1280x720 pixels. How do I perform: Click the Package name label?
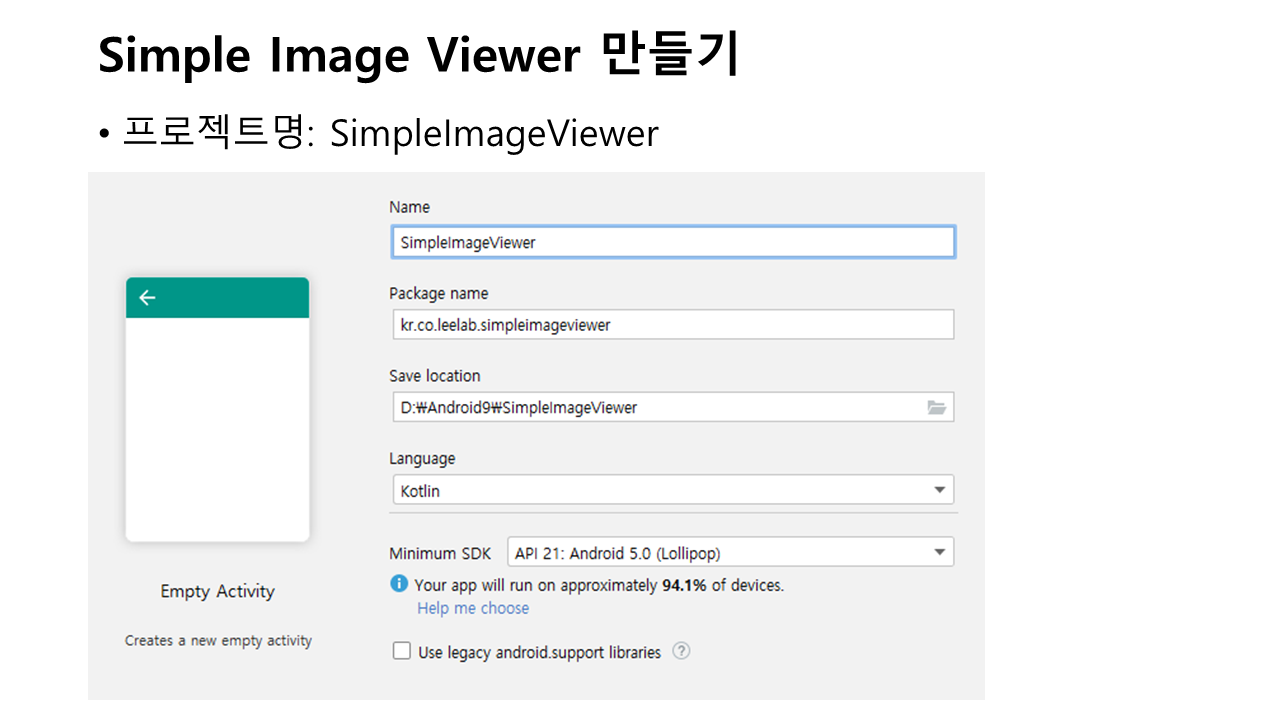point(438,294)
